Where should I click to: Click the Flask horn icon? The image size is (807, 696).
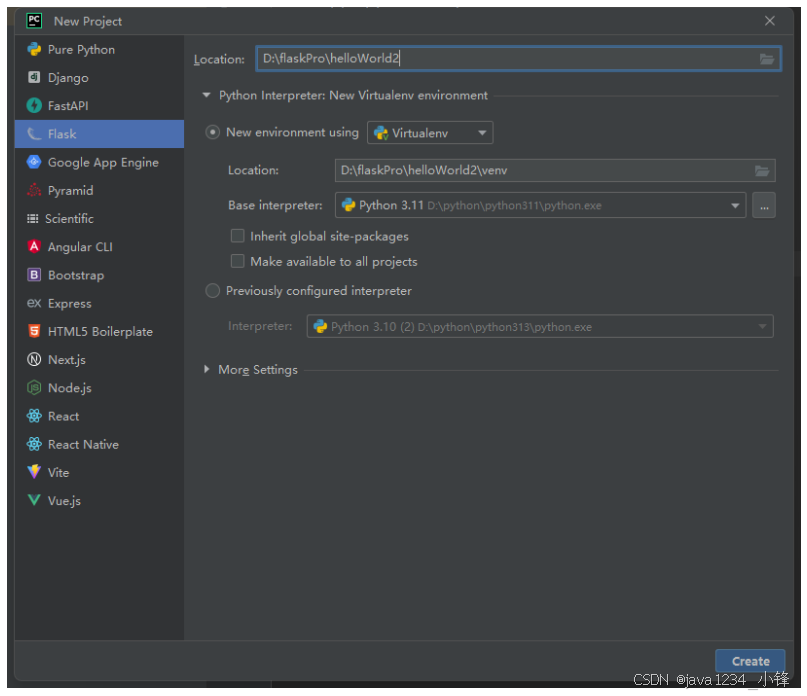(34, 134)
